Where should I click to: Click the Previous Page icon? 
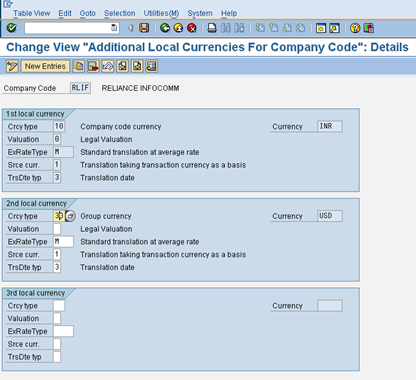(273, 28)
